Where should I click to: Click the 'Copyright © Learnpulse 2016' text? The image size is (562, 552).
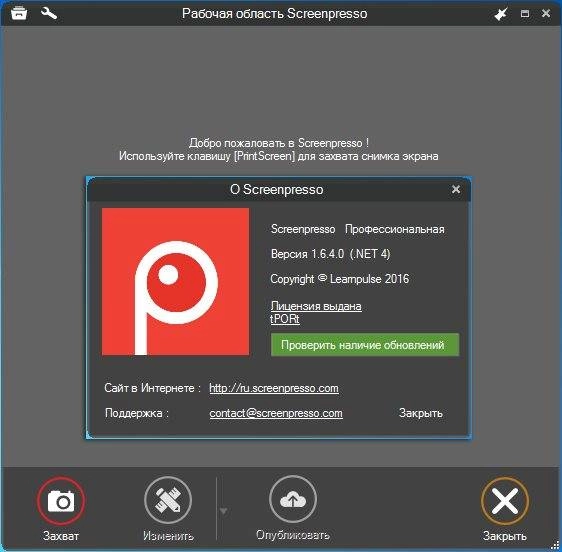coord(339,279)
